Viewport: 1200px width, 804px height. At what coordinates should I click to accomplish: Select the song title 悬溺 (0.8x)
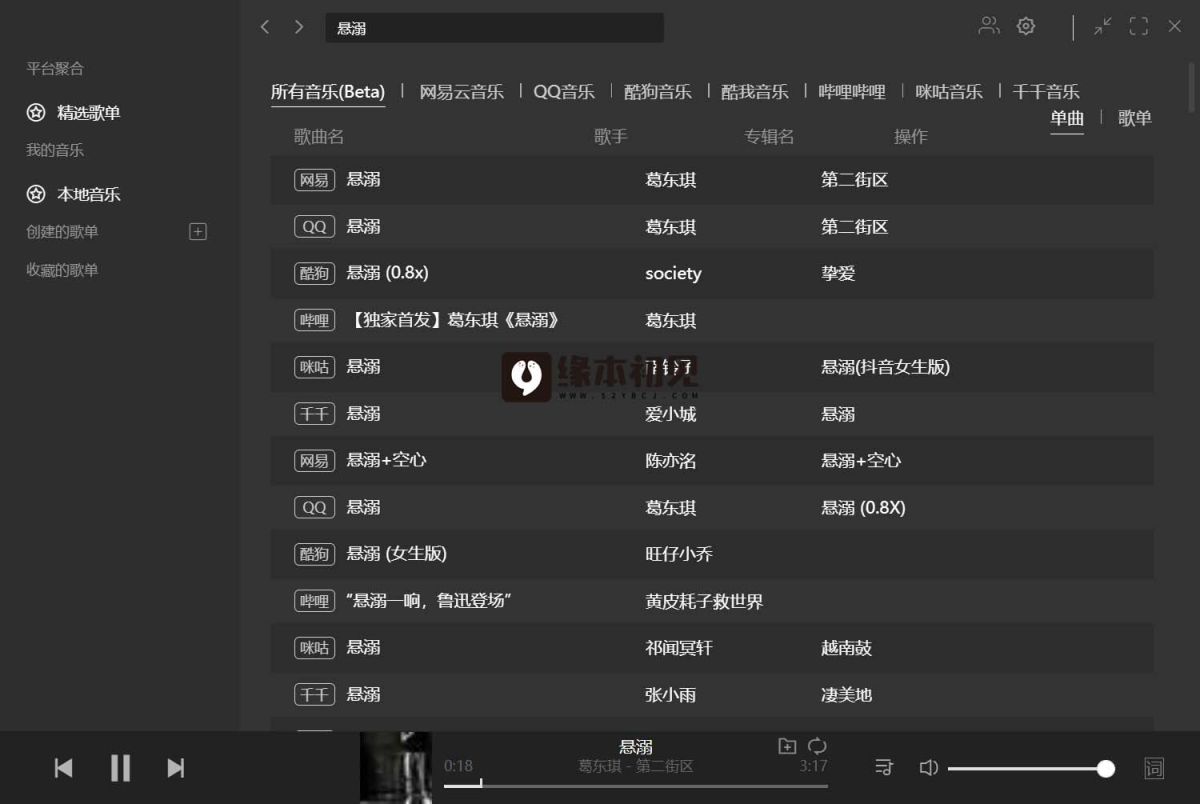[x=387, y=273]
